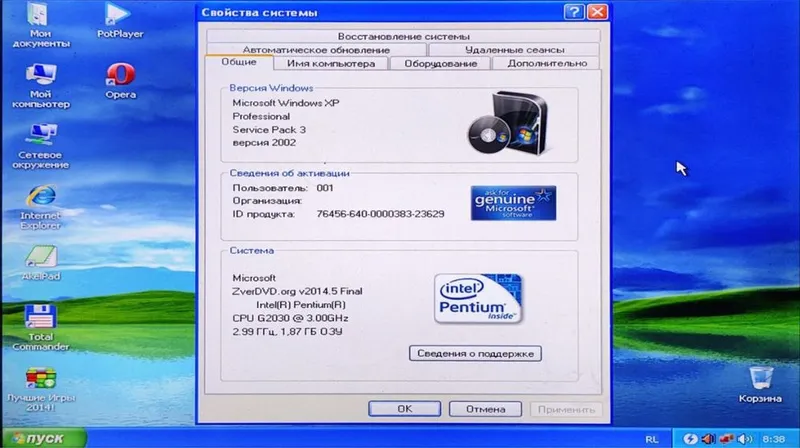Open the PotPlayer desktop icon

(119, 20)
